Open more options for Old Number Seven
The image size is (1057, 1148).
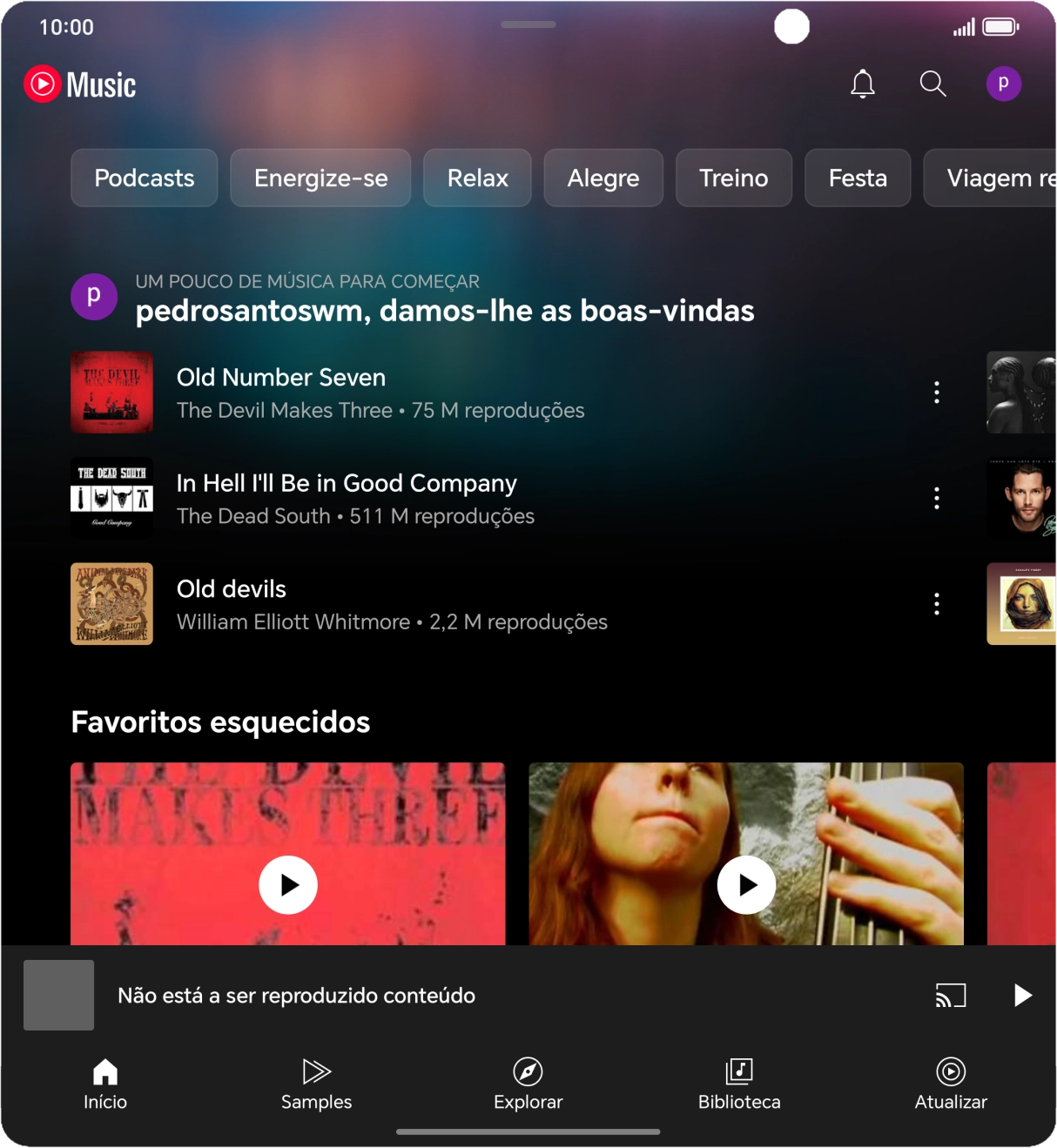(937, 393)
